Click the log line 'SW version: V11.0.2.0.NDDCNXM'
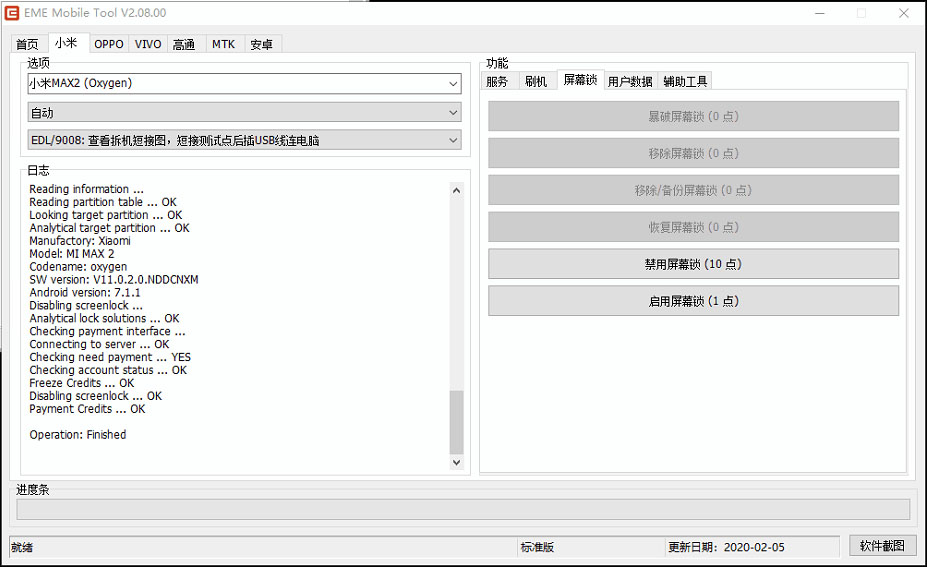Image resolution: width=927 pixels, height=567 pixels. click(114, 280)
